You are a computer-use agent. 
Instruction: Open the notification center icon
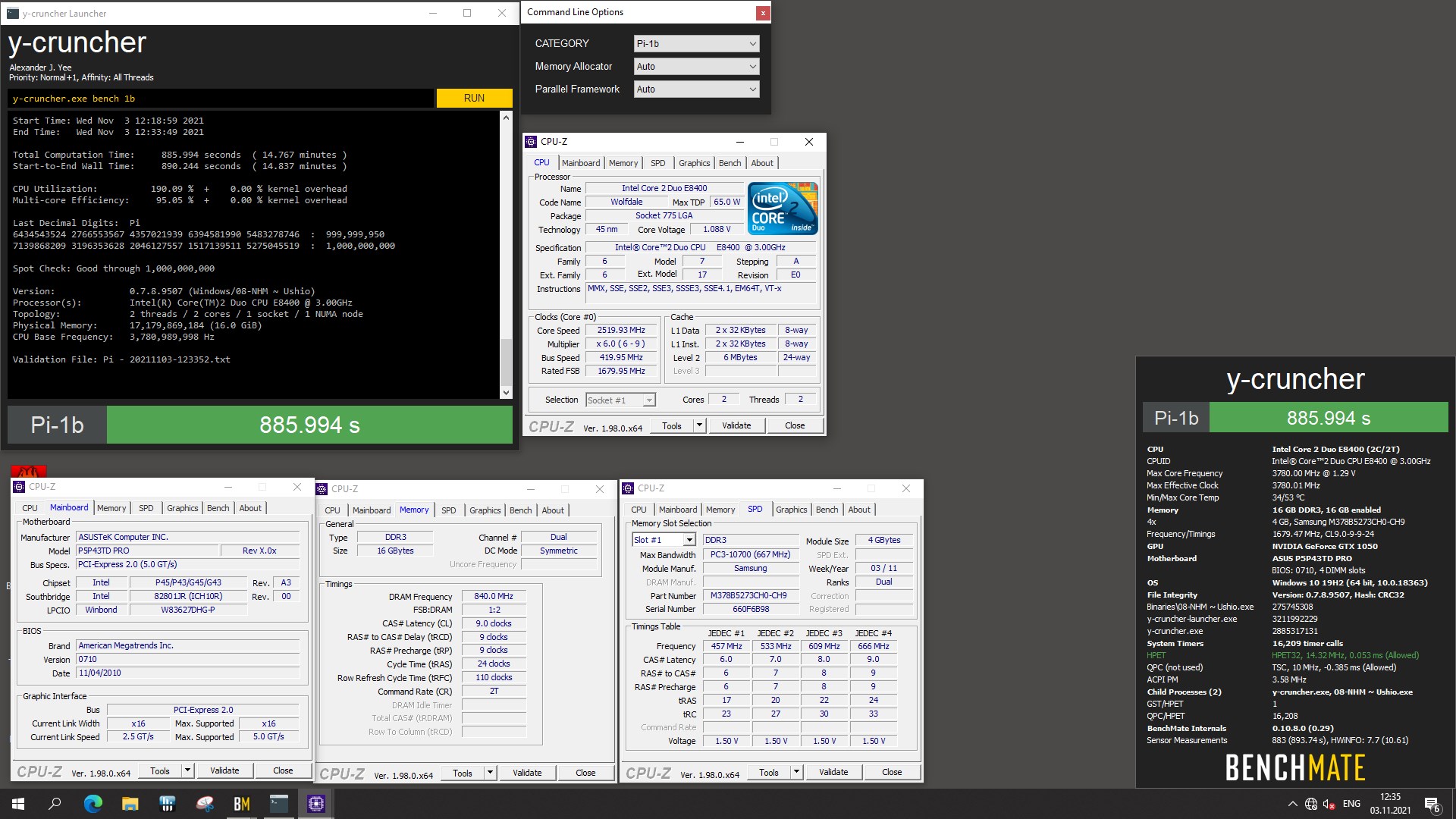(x=1432, y=805)
